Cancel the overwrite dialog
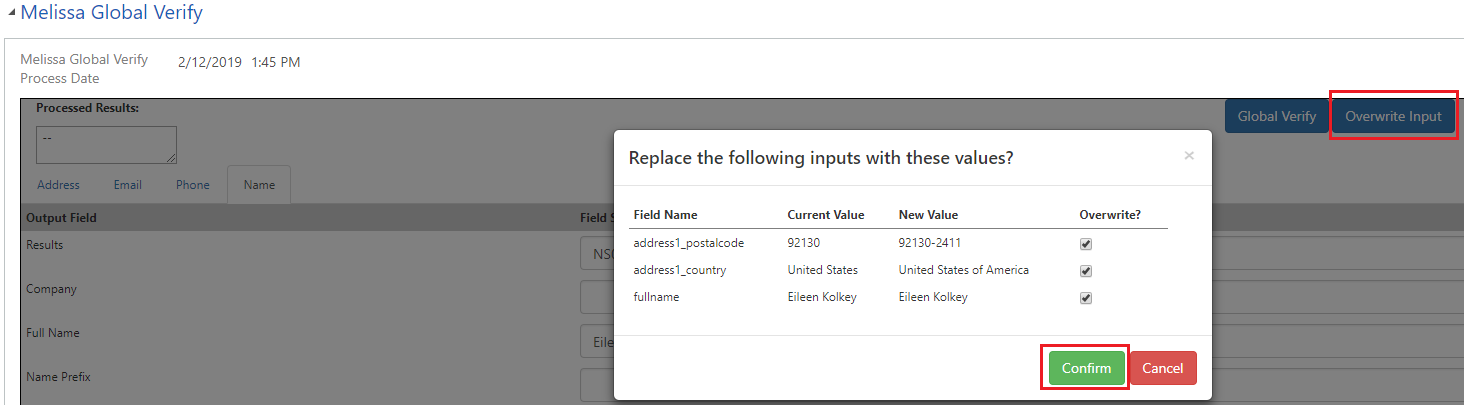The image size is (1464, 405). pyautogui.click(x=1162, y=368)
